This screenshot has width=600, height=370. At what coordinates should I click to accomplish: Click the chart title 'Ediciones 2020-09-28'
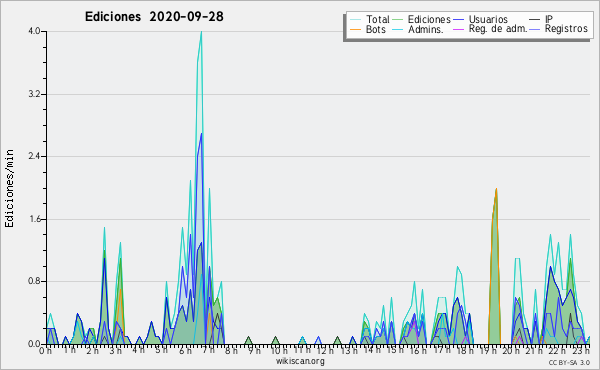[154, 17]
